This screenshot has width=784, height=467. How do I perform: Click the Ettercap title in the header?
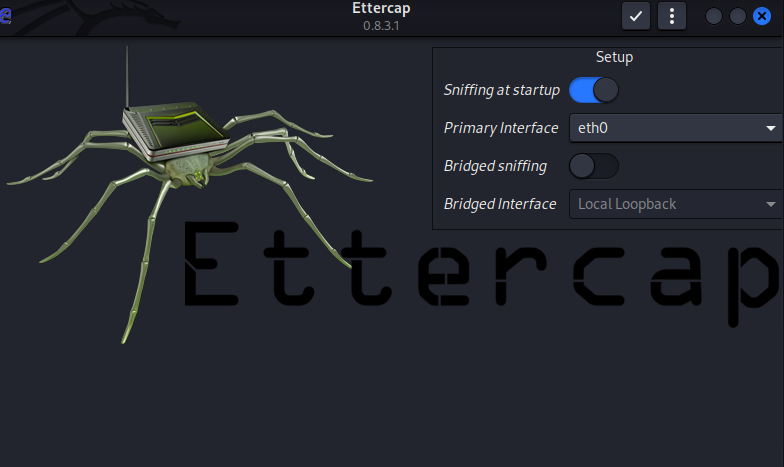[x=381, y=8]
